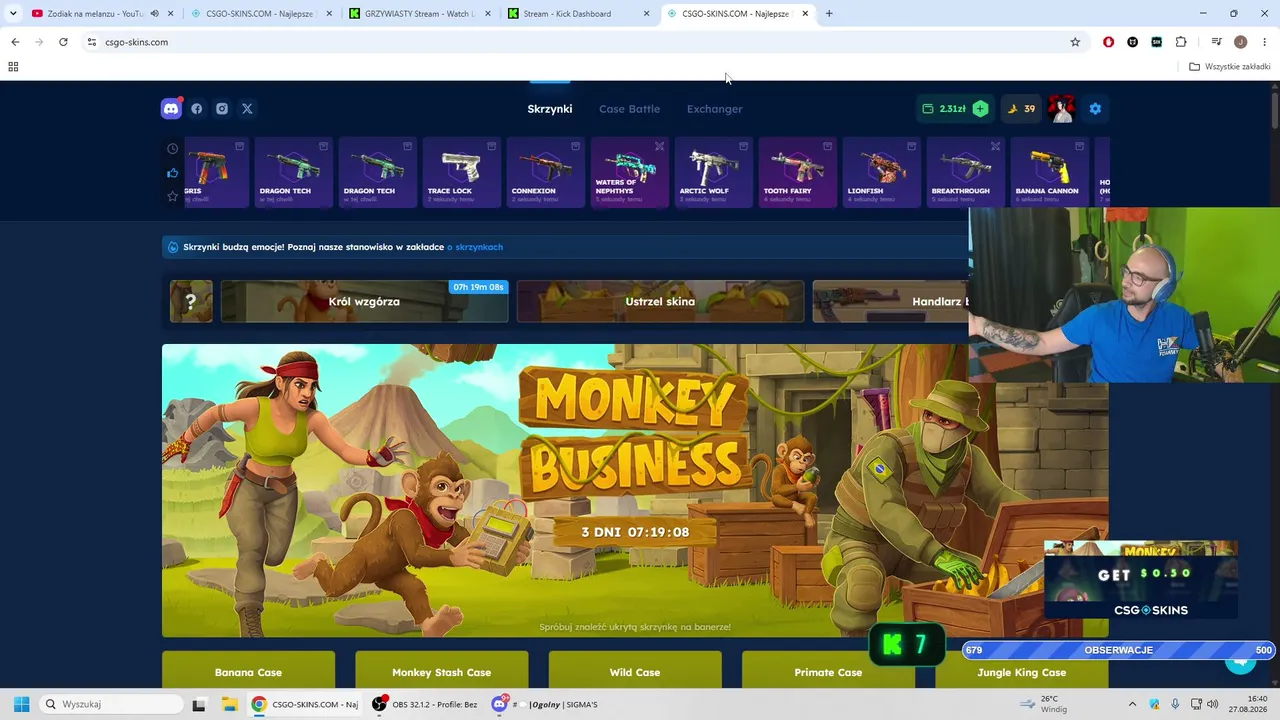
Task: Click the Monkey Business banner
Action: pos(635,490)
